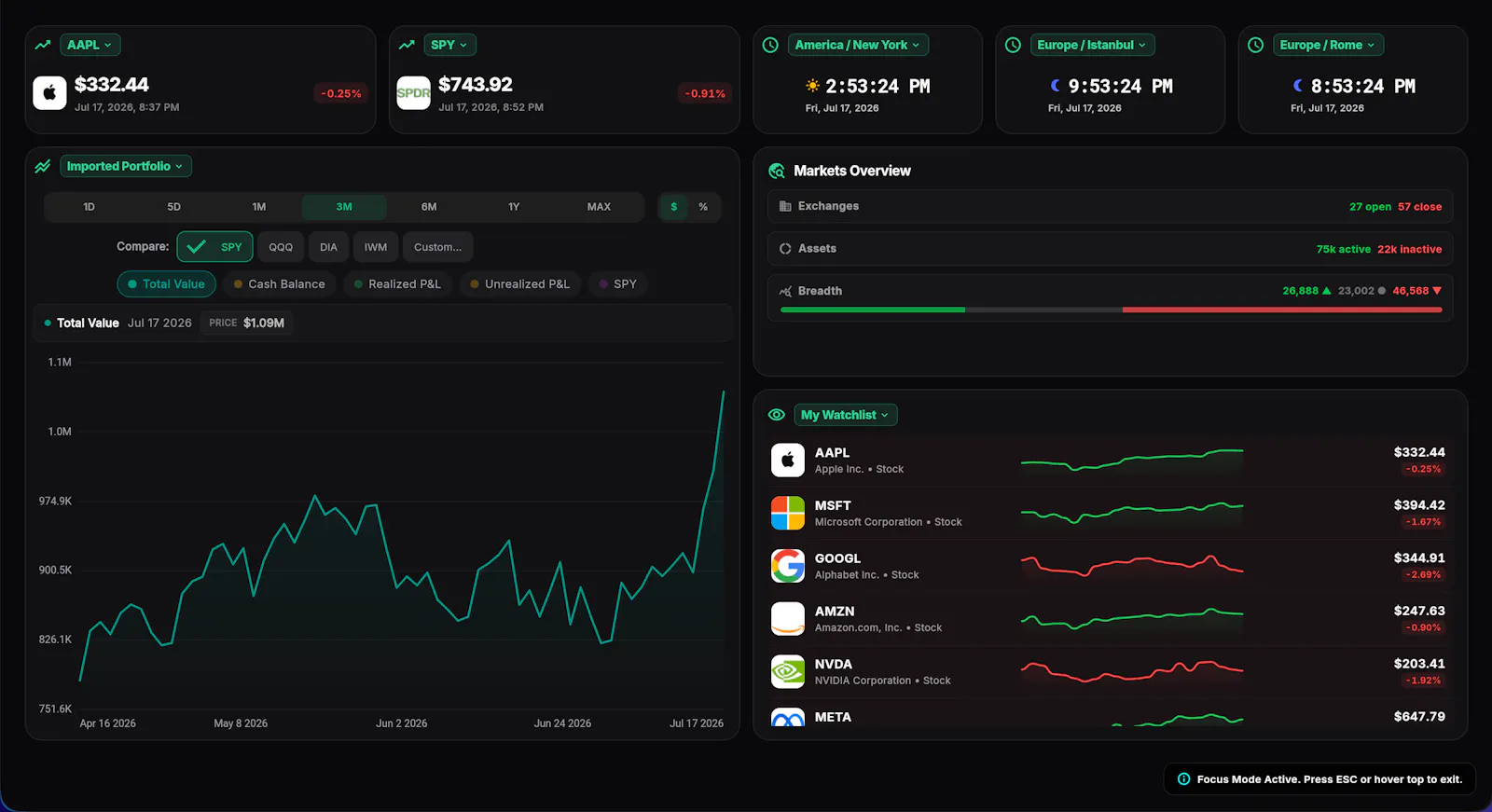Click the Microsoft logo in watchlist
Viewport: 1492px width, 812px height.
click(788, 514)
